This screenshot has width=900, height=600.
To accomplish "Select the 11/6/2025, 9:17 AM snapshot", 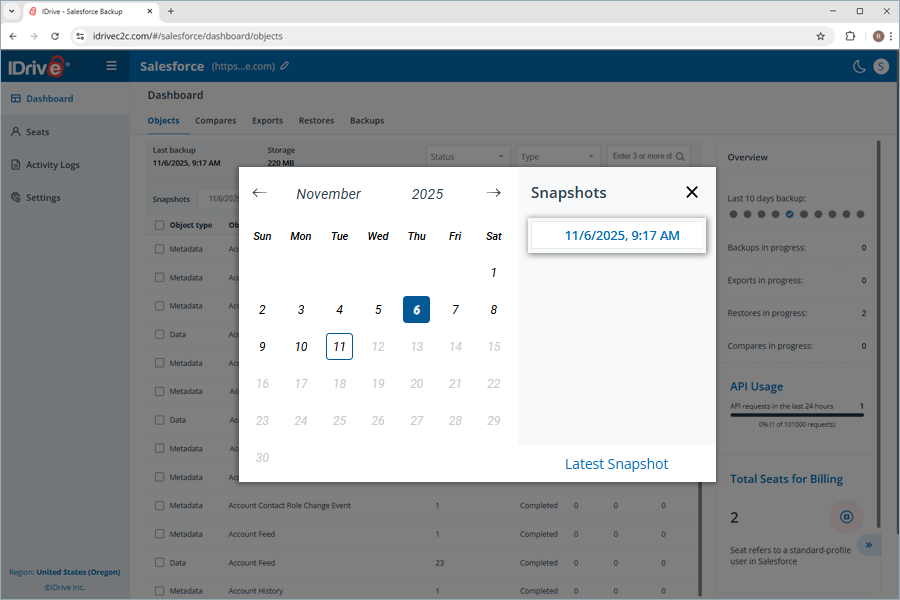I will (x=617, y=235).
